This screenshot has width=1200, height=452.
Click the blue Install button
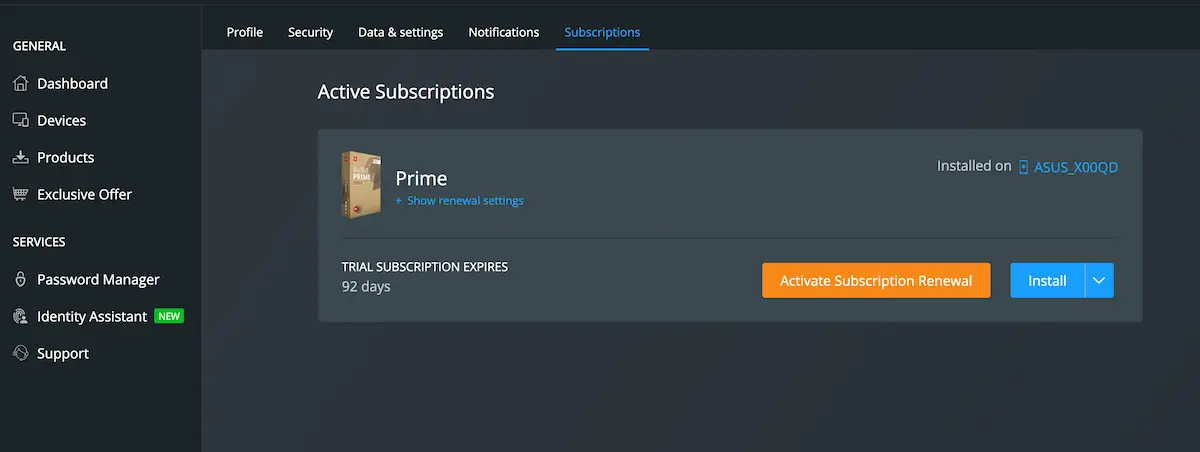(1047, 281)
